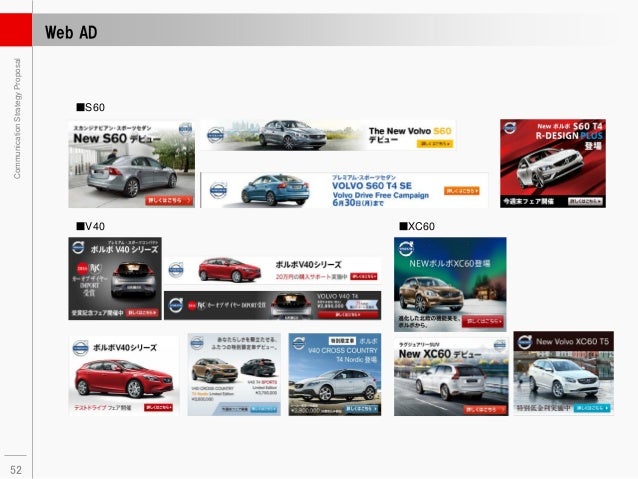This screenshot has width=638, height=479.
Task: Click Volvo logo in VOLVO V40 T4 dark banner
Action: pos(176,305)
